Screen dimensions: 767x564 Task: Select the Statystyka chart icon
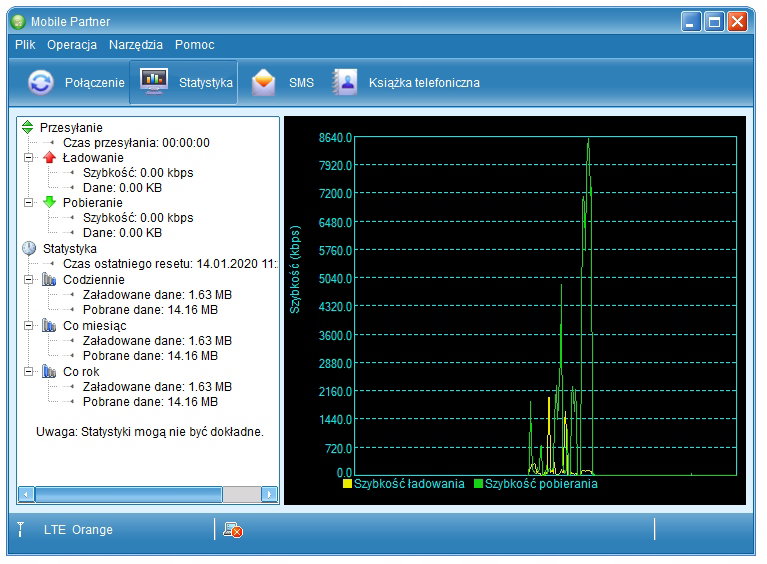[154, 82]
